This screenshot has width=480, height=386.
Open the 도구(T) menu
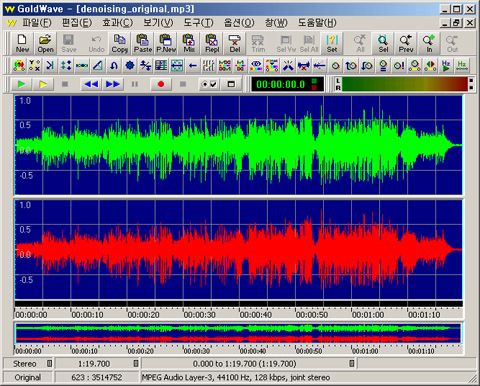(198, 23)
